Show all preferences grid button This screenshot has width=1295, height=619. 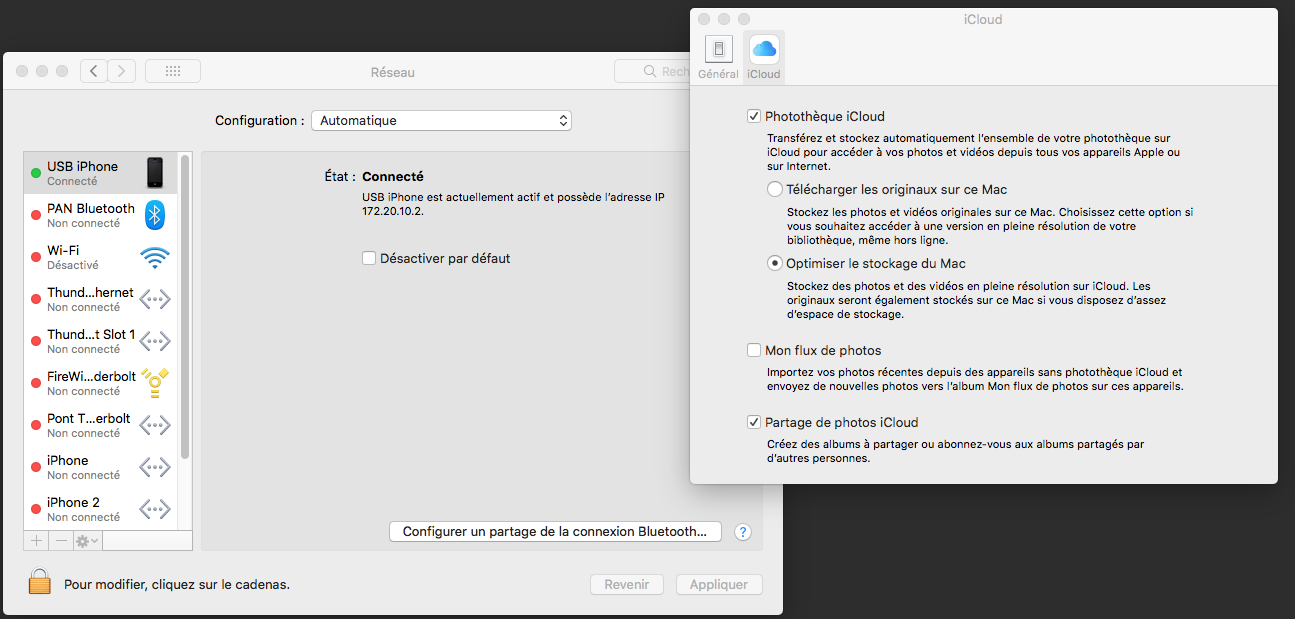(173, 71)
